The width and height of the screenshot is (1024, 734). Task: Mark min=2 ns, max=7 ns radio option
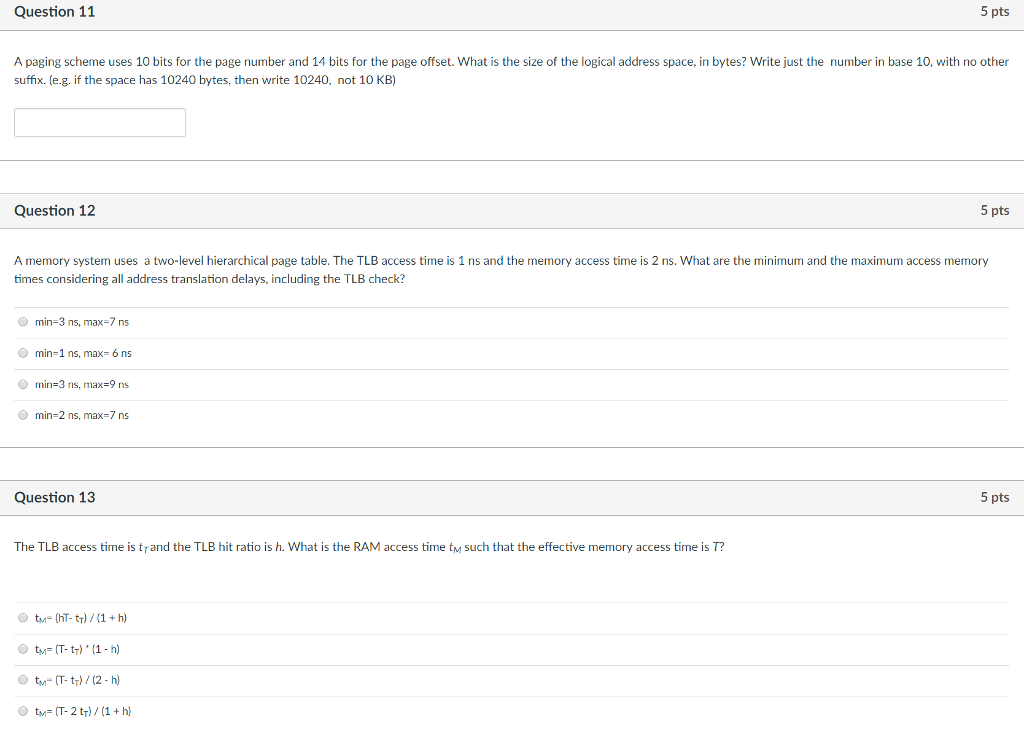coord(23,415)
